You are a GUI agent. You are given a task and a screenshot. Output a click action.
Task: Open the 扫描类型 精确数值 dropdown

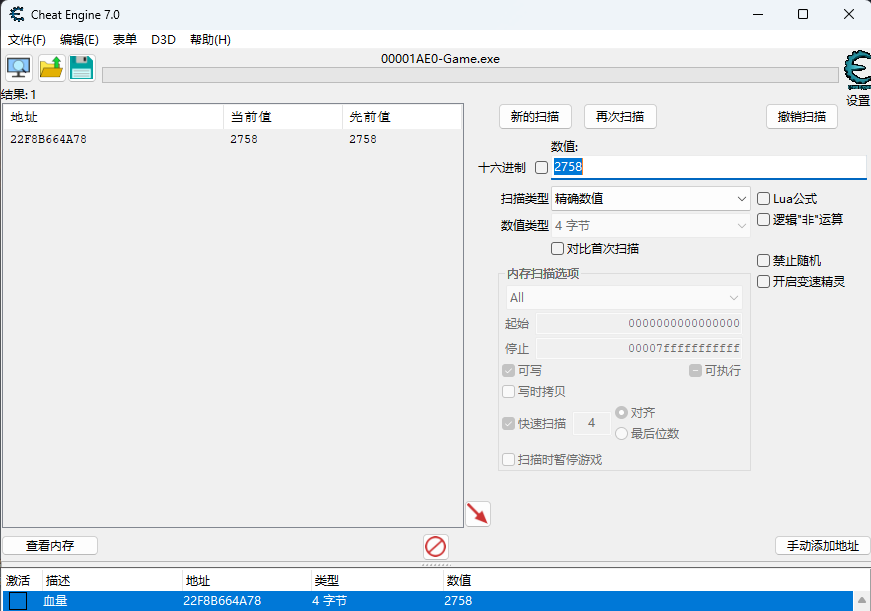tap(650, 198)
